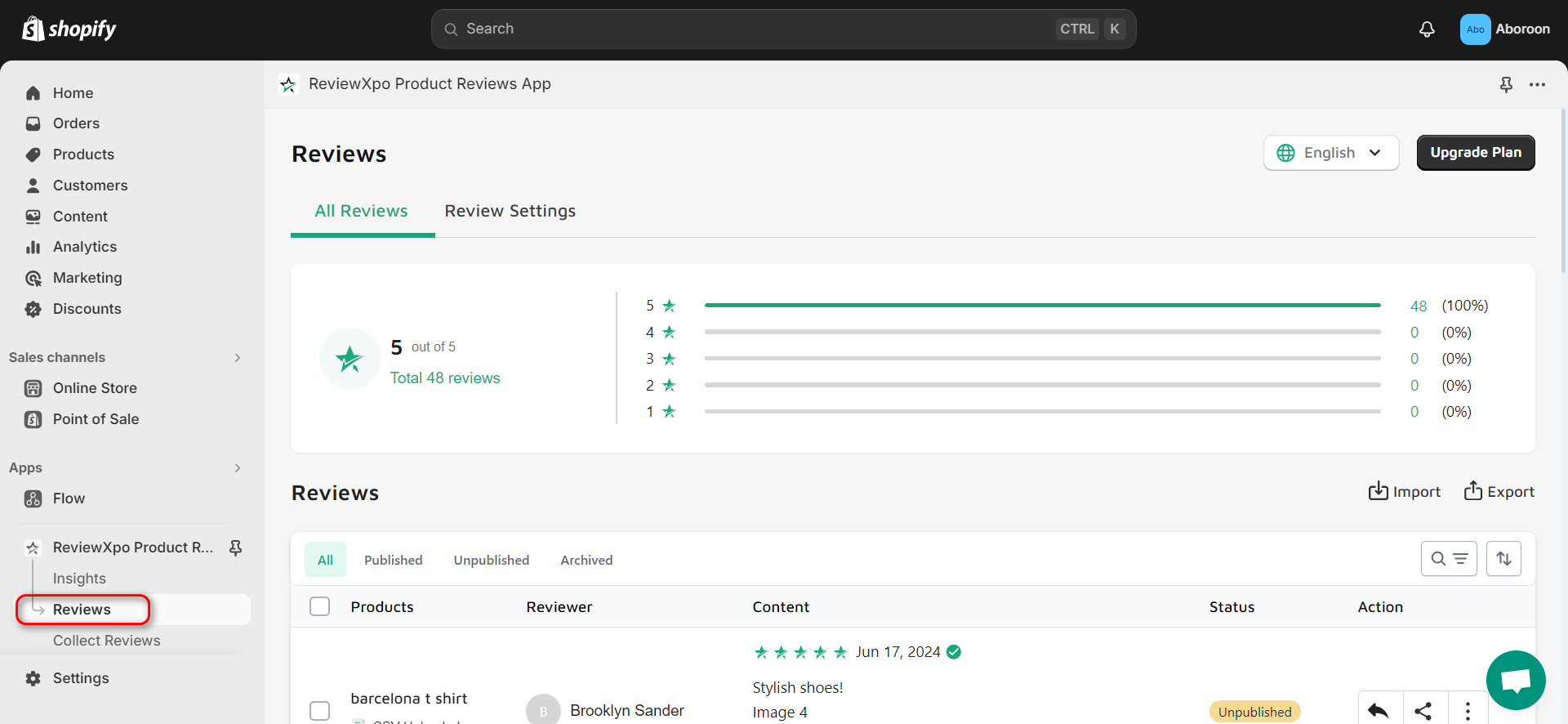Click the Content icon in sidebar
Screen dimensions: 1568x724
(33, 217)
